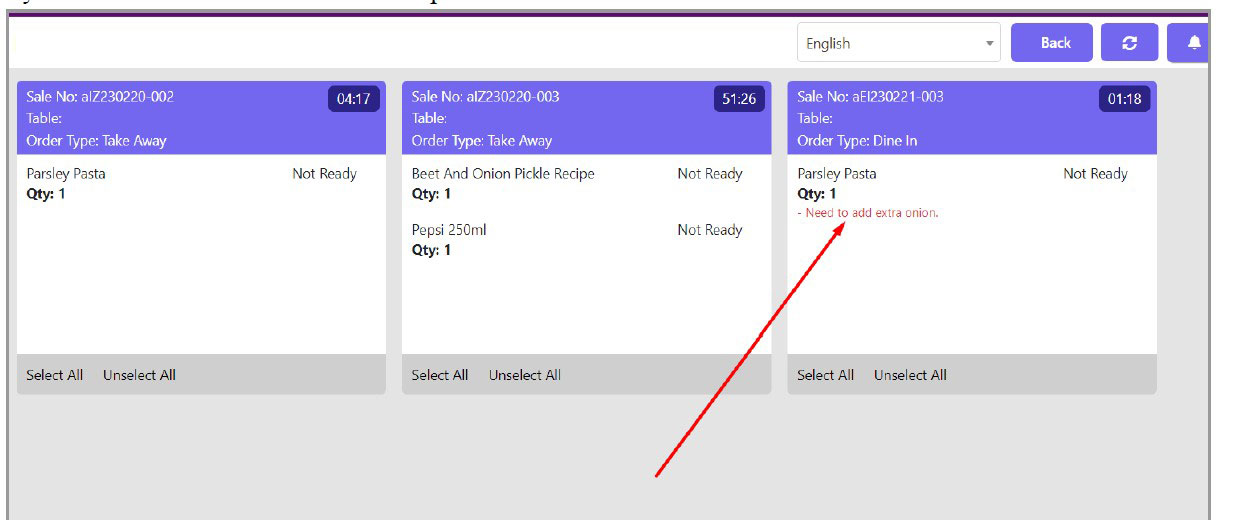1237x520 pixels.
Task: Click the Back button
Action: click(1055, 43)
